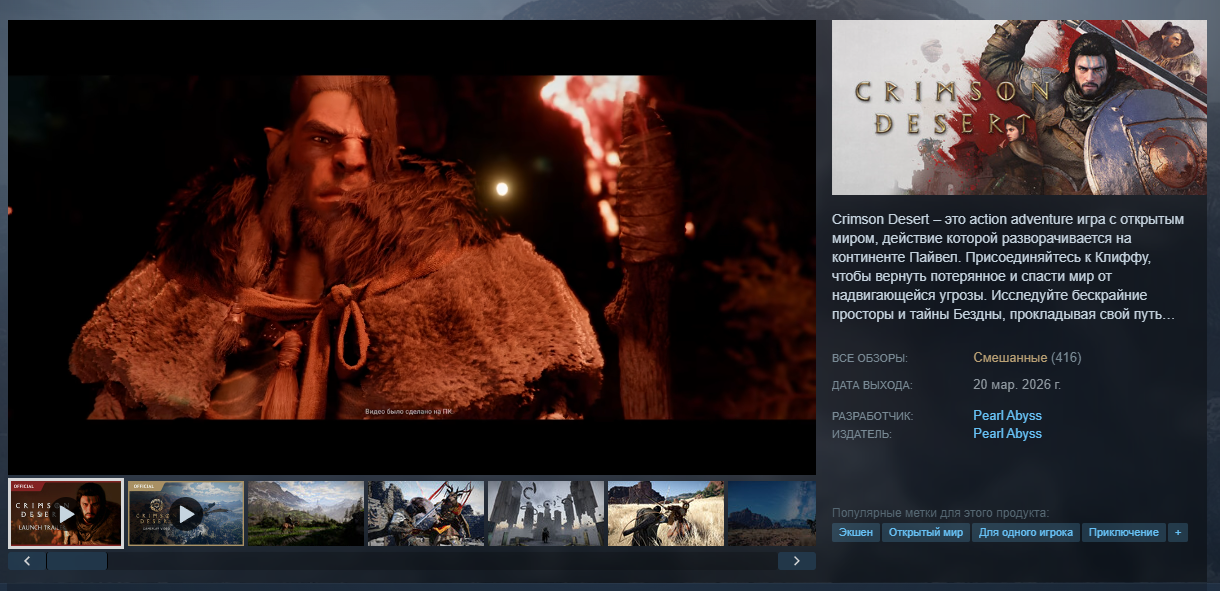Open the Смешанные reviews summary link

coord(1010,357)
